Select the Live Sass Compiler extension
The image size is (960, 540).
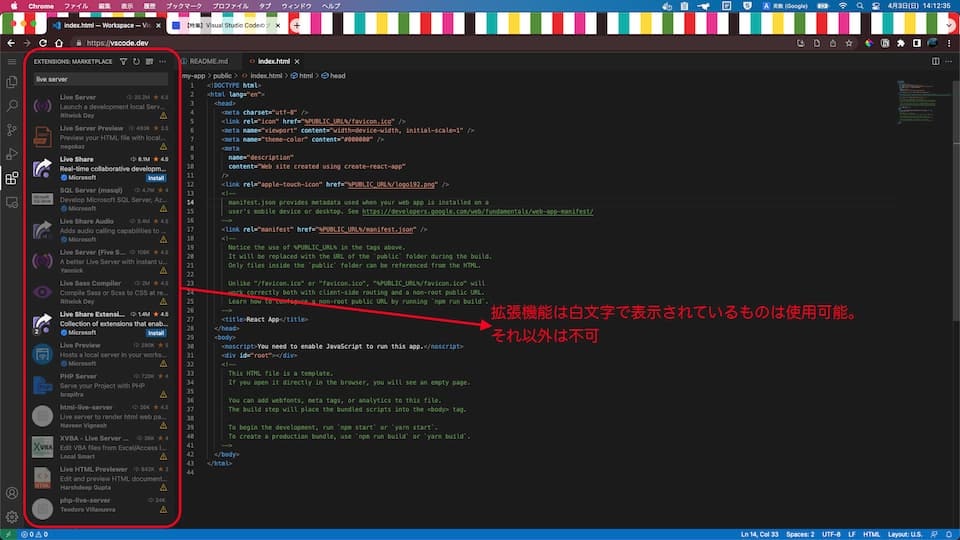point(100,292)
